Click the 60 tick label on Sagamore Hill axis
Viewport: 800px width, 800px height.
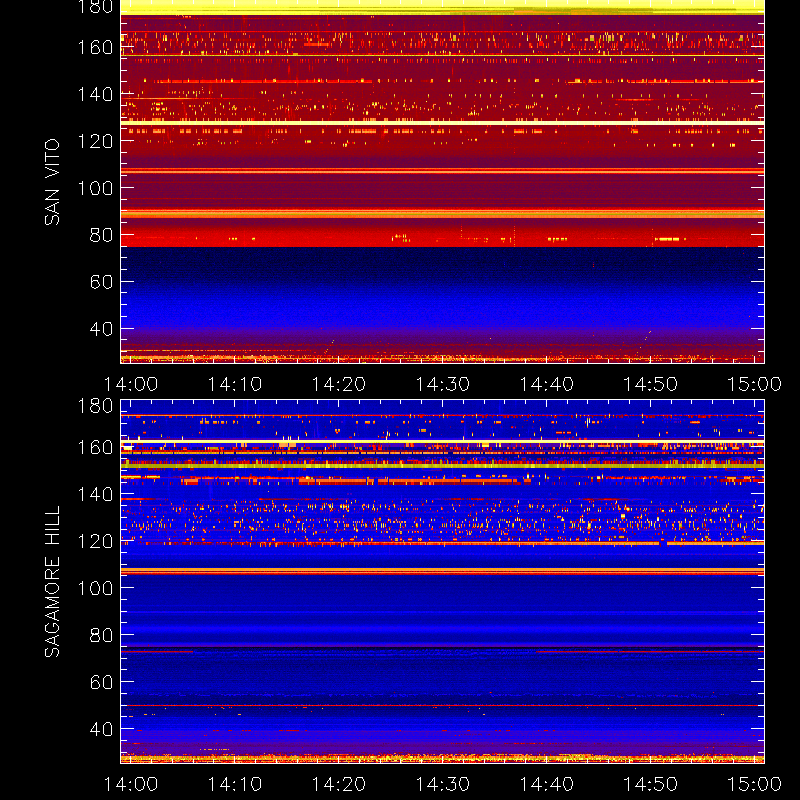tap(102, 682)
